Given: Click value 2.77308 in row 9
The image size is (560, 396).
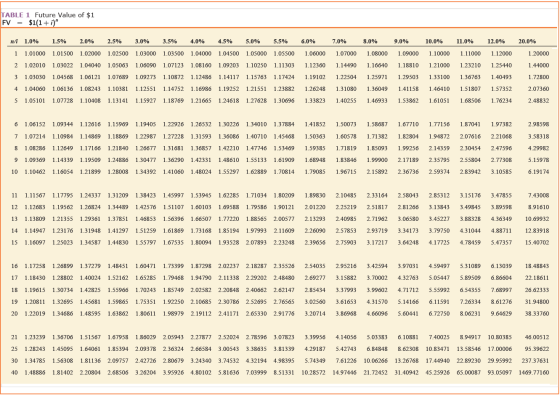Looking at the screenshot, I should point(501,160).
